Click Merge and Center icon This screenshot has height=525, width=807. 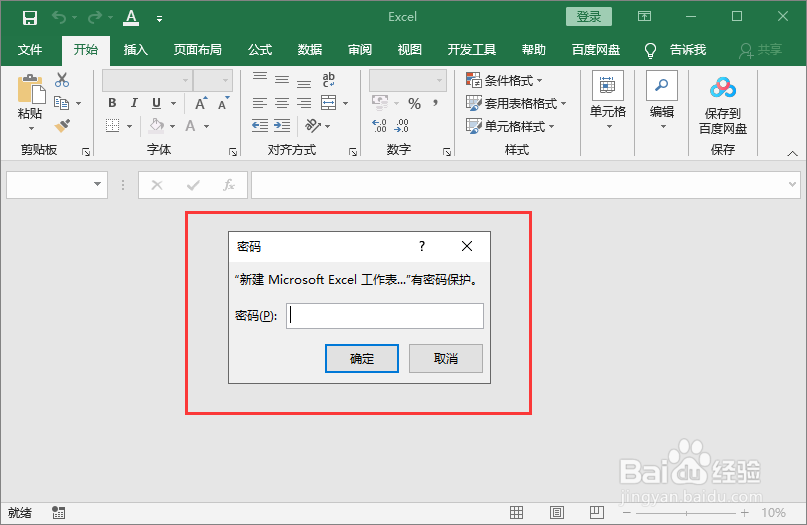(x=329, y=103)
